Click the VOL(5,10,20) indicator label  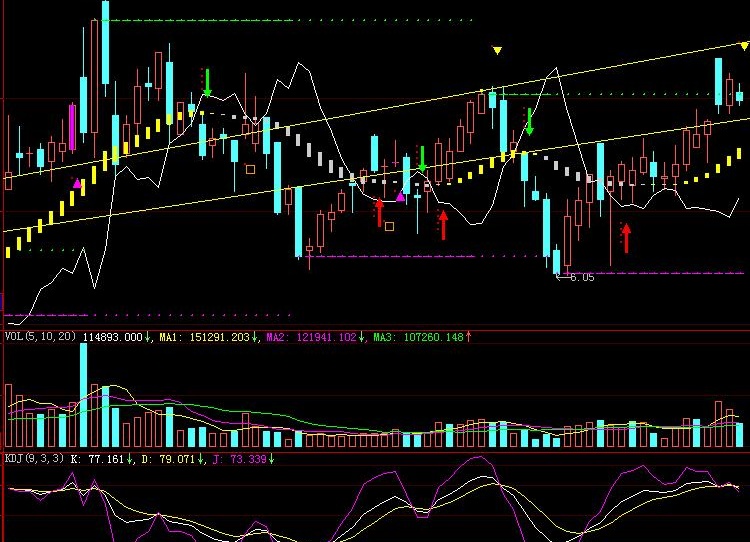tap(40, 336)
